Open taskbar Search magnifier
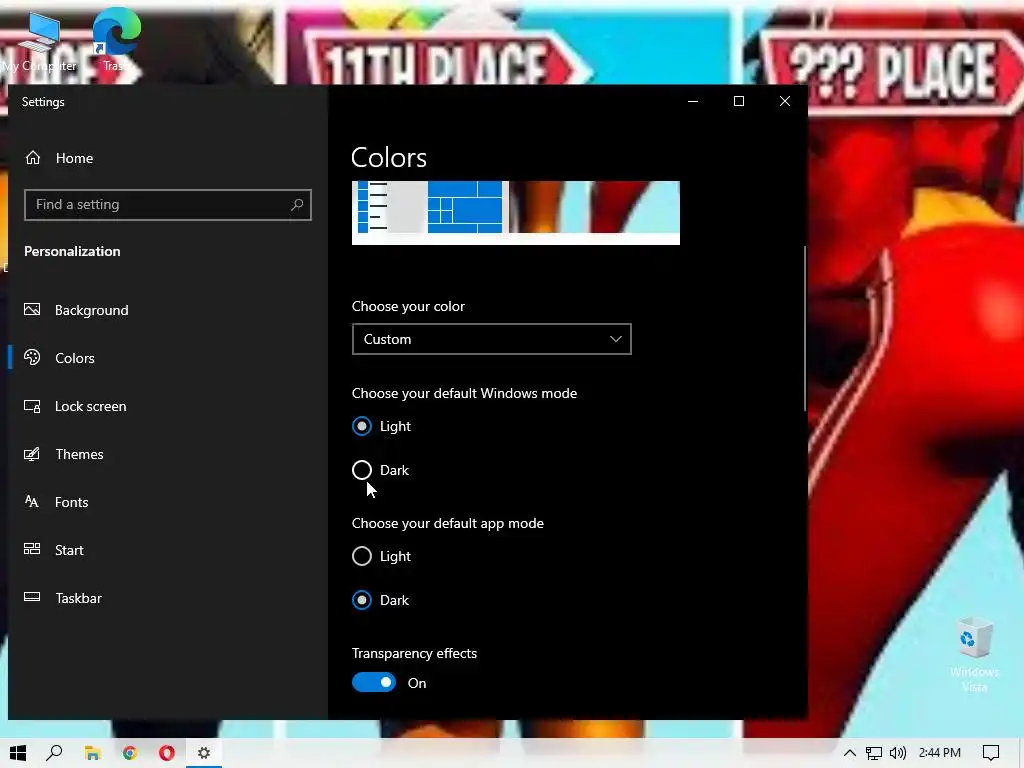This screenshot has height=768, width=1024. (54, 753)
